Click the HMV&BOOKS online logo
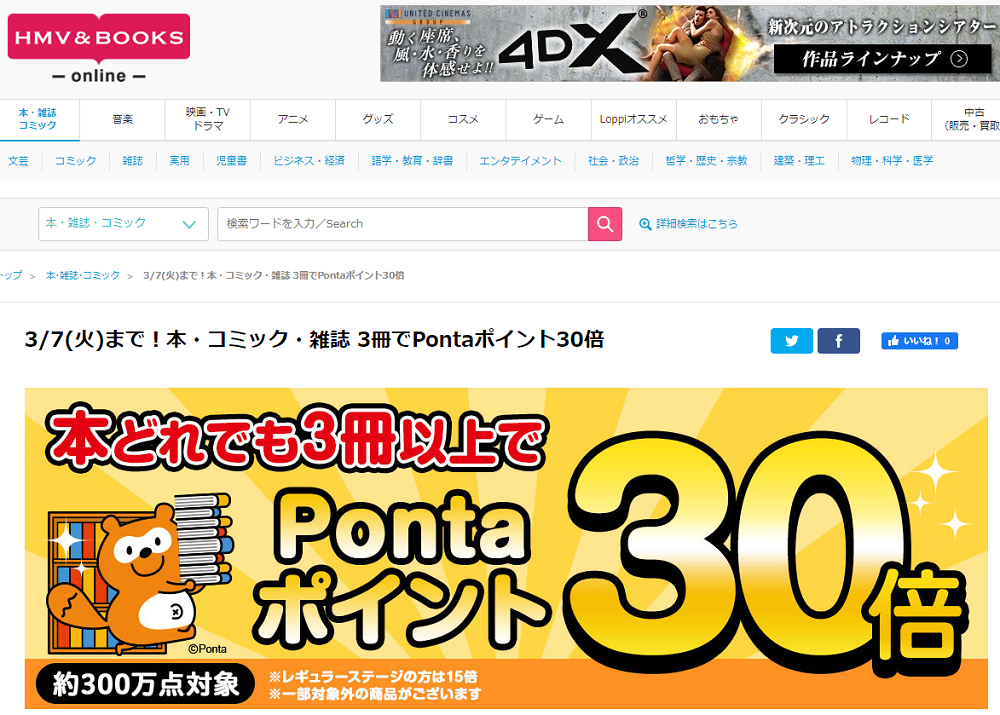Image resolution: width=1000 pixels, height=715 pixels. click(99, 48)
